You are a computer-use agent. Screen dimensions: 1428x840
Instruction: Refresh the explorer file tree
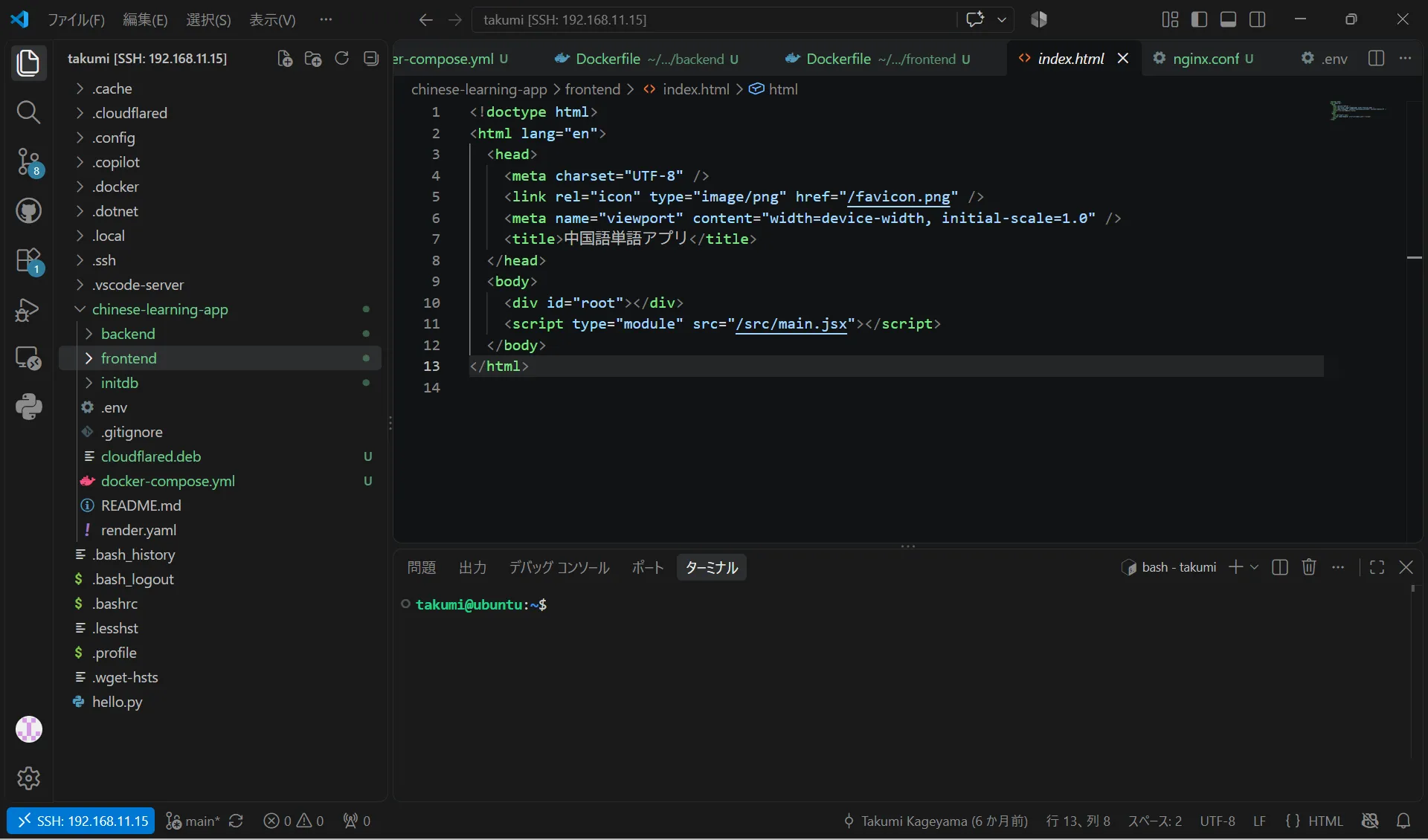[x=341, y=59]
